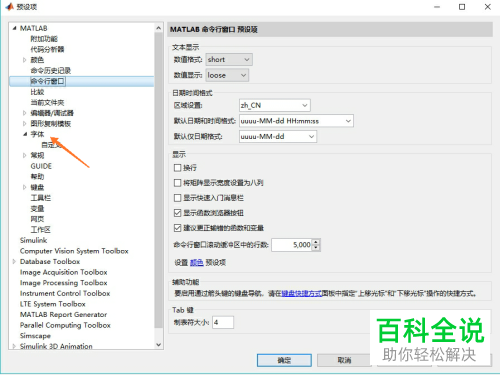Uncheck suggest corrections for functions and variables
The image size is (500, 375).
pyautogui.click(x=178, y=228)
